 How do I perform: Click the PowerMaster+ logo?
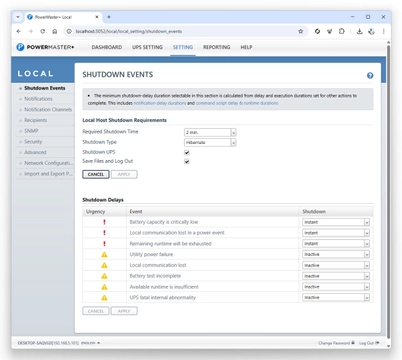tap(45, 47)
